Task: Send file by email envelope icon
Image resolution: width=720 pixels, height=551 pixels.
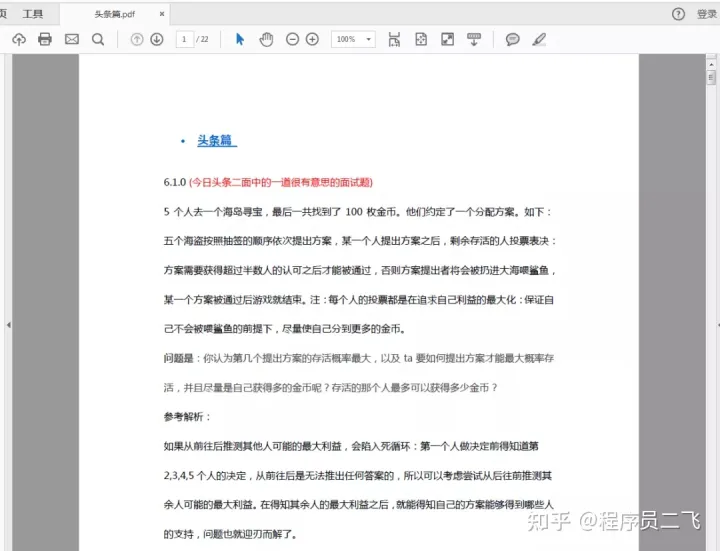Action: pyautogui.click(x=72, y=39)
